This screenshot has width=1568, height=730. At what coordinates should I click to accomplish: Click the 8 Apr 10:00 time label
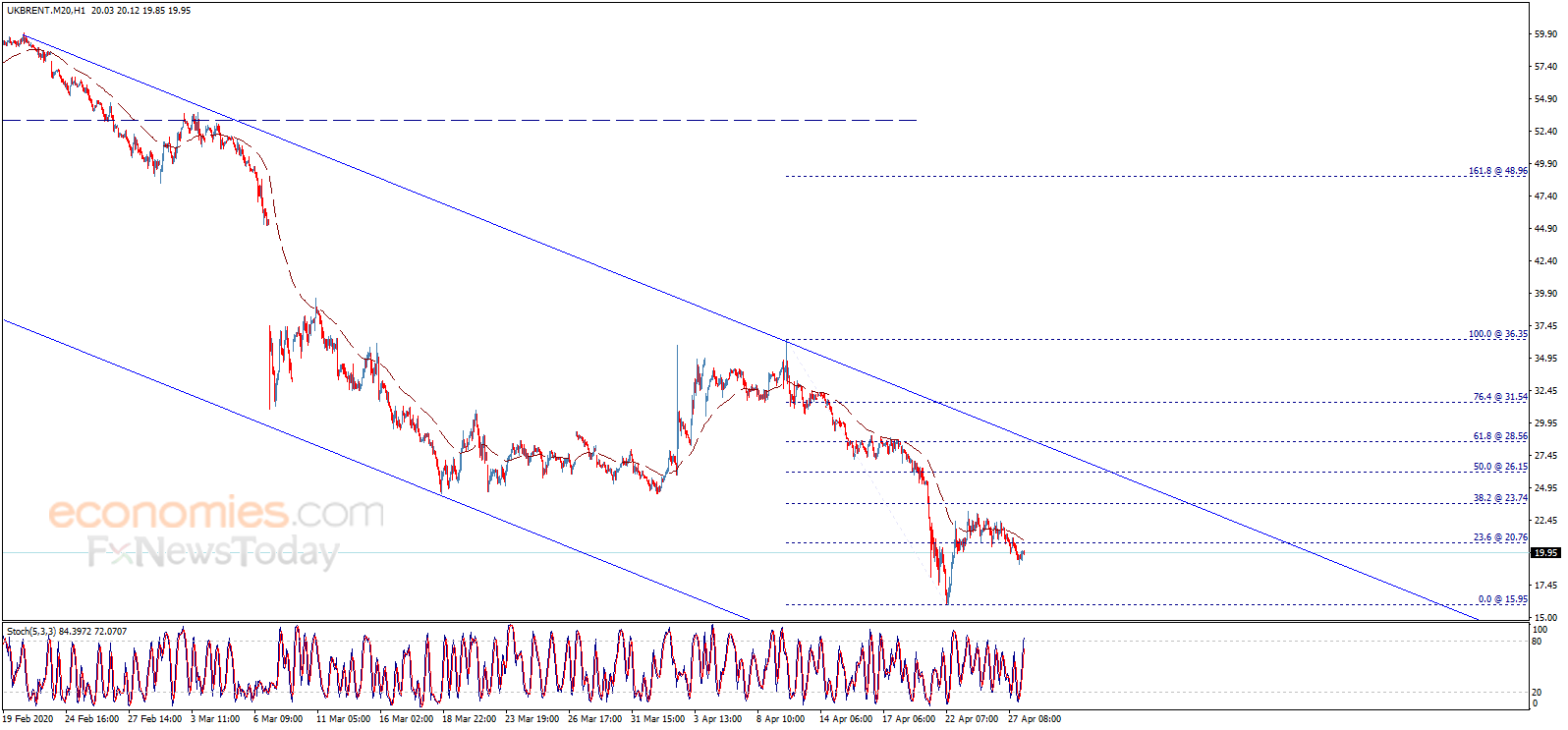(x=781, y=719)
